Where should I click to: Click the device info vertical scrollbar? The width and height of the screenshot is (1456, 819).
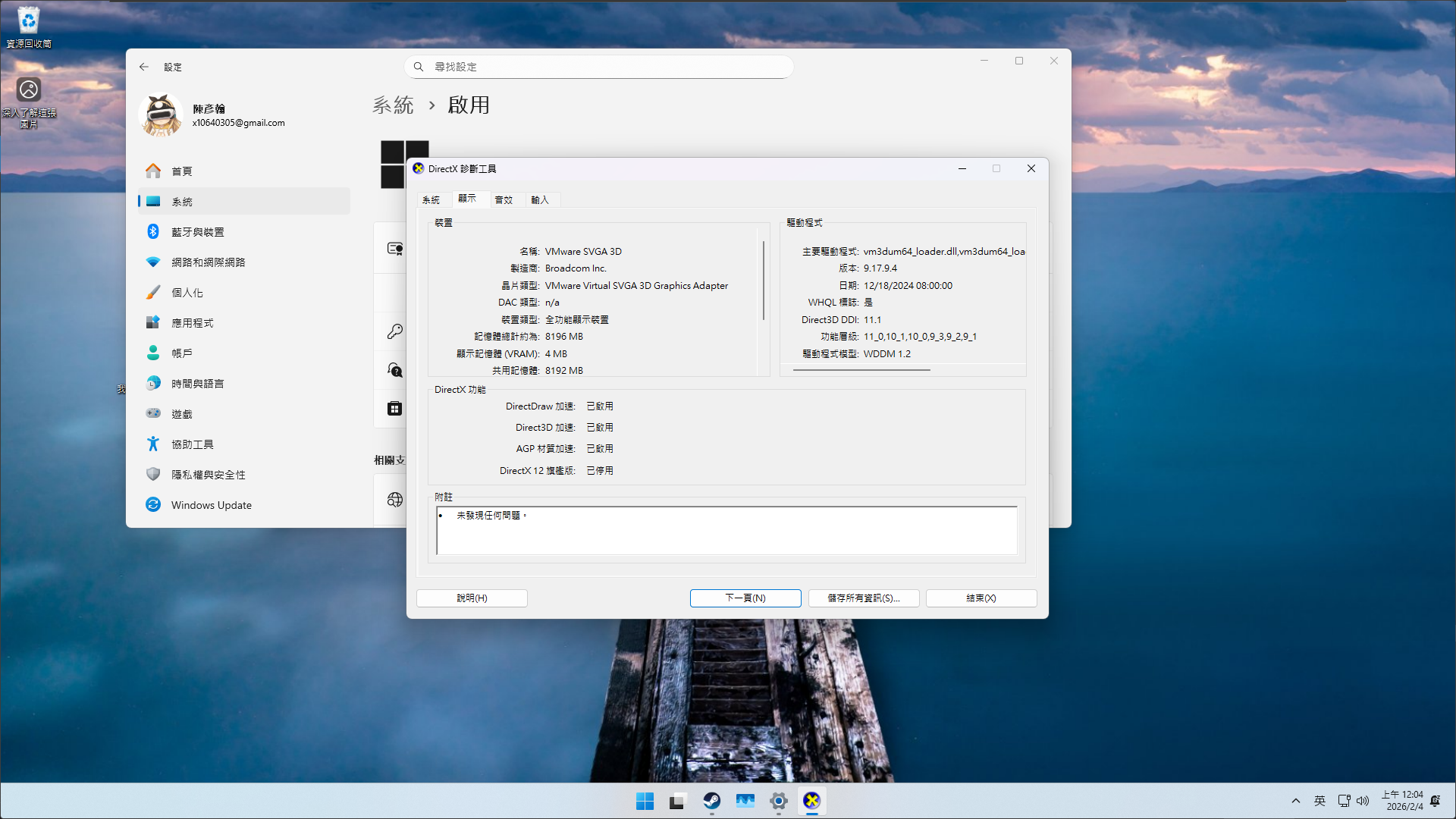click(763, 281)
